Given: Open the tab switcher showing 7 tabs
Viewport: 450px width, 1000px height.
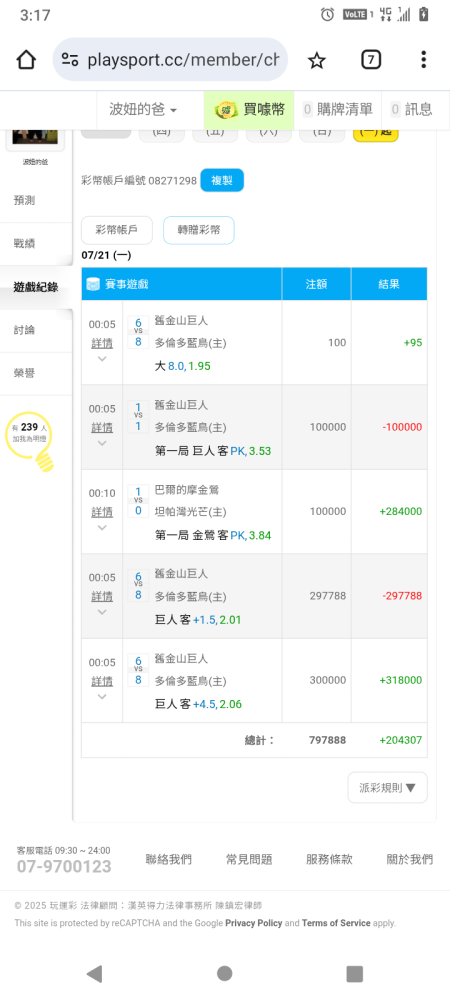Looking at the screenshot, I should tap(371, 60).
